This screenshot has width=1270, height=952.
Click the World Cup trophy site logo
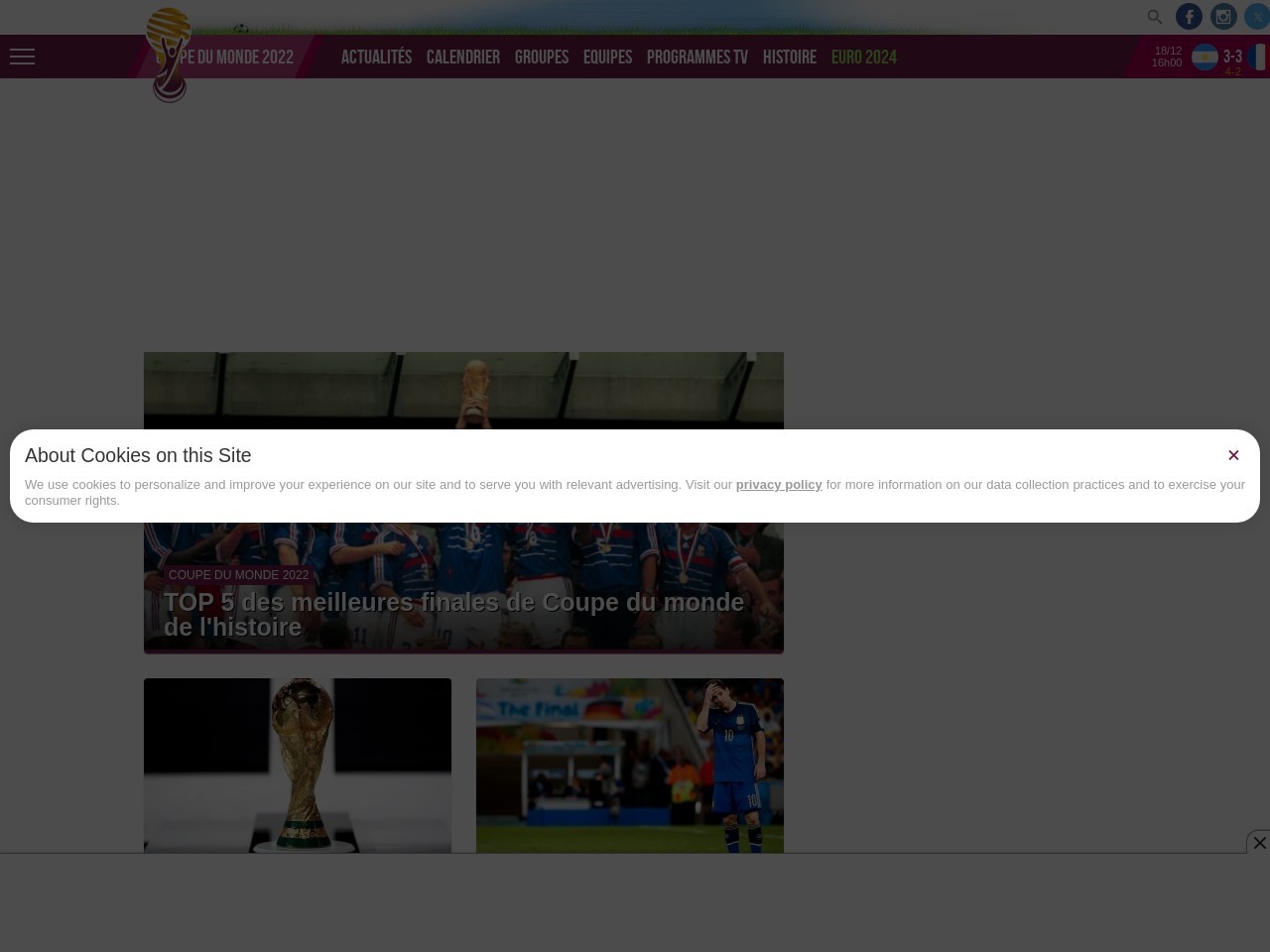(x=169, y=56)
